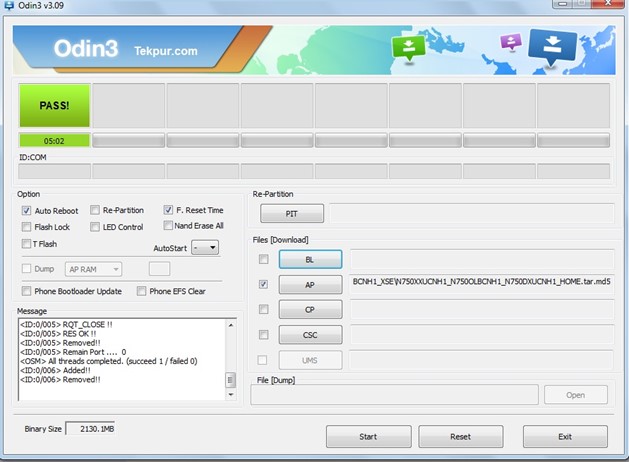Uncheck the AP file checkbox

(263, 284)
